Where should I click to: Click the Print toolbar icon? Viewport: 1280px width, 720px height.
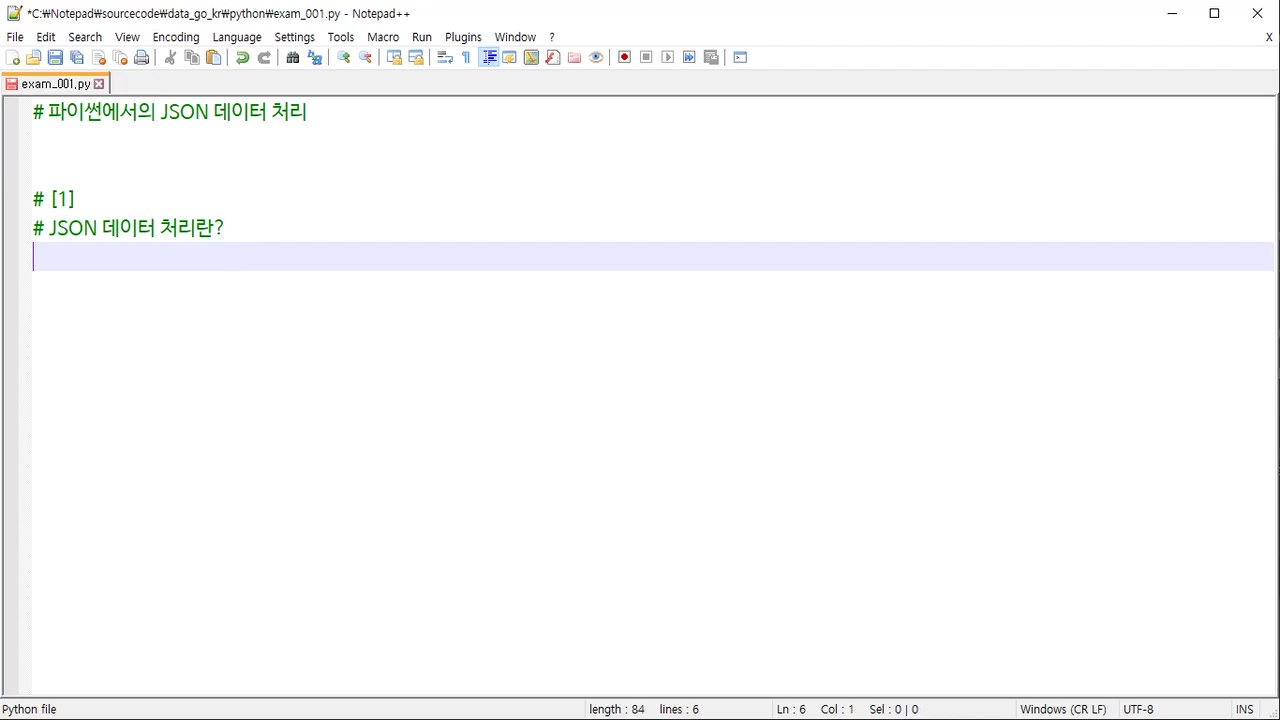pos(142,58)
